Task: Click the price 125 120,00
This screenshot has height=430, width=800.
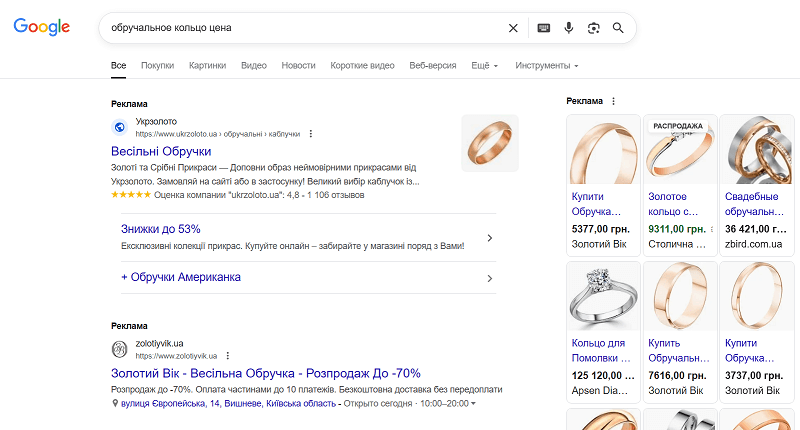Action: point(603,375)
